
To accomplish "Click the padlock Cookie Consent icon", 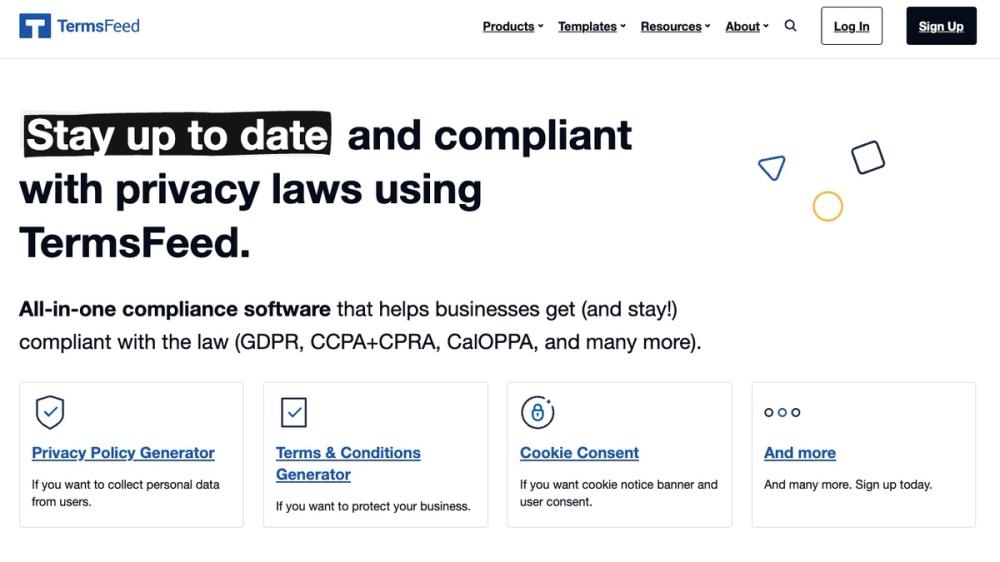I will click(538, 412).
